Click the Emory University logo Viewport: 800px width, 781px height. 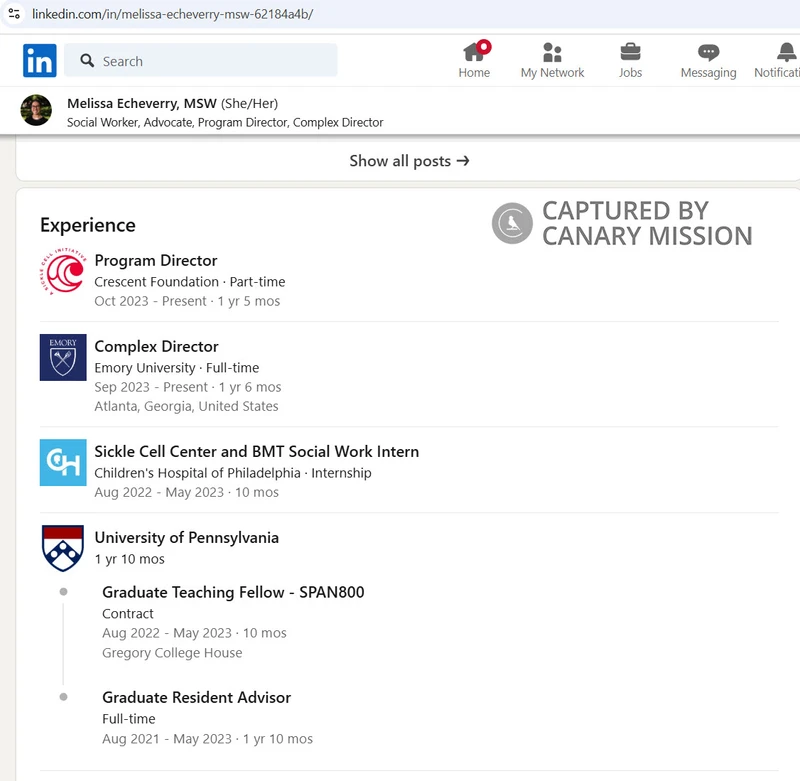[63, 357]
